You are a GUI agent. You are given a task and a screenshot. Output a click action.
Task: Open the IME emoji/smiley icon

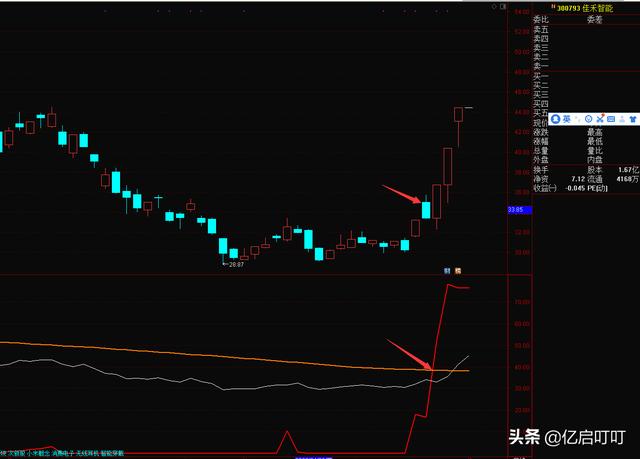(x=589, y=119)
